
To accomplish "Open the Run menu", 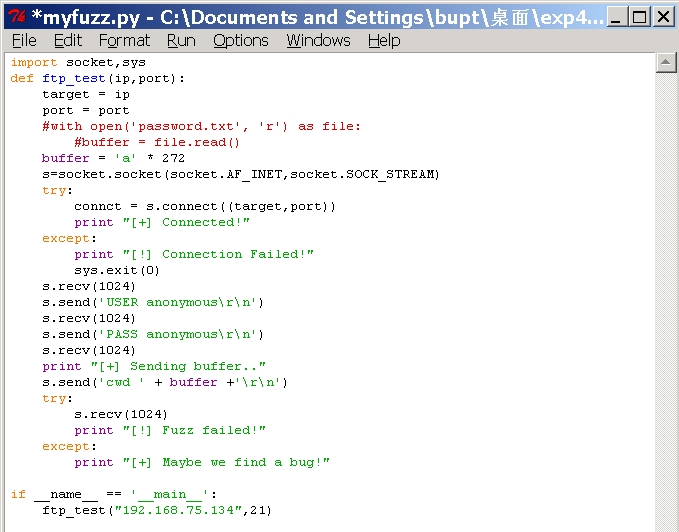I will 181,40.
